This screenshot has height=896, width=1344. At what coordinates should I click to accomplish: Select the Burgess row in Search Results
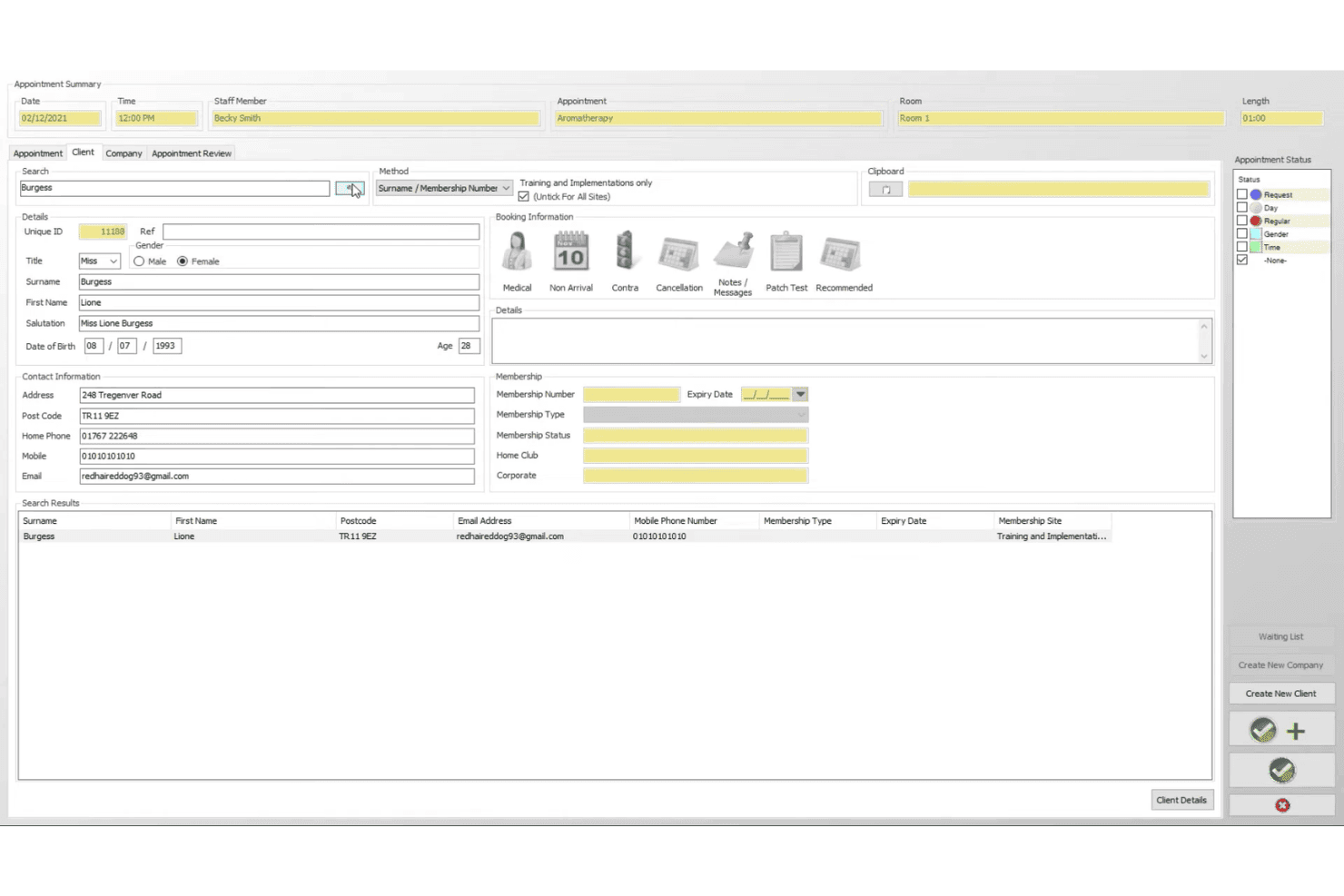[x=564, y=537]
